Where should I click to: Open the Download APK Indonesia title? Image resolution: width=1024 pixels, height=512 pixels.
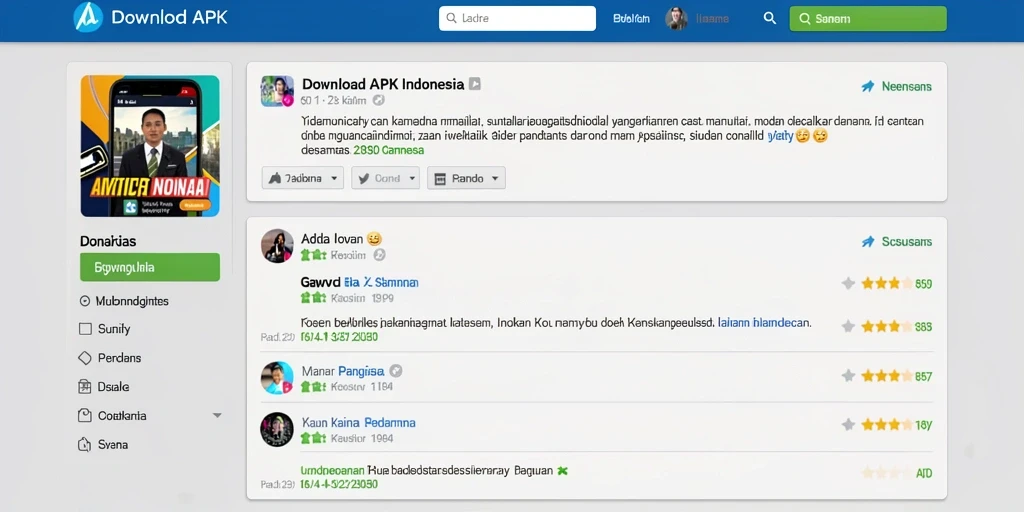(x=383, y=84)
